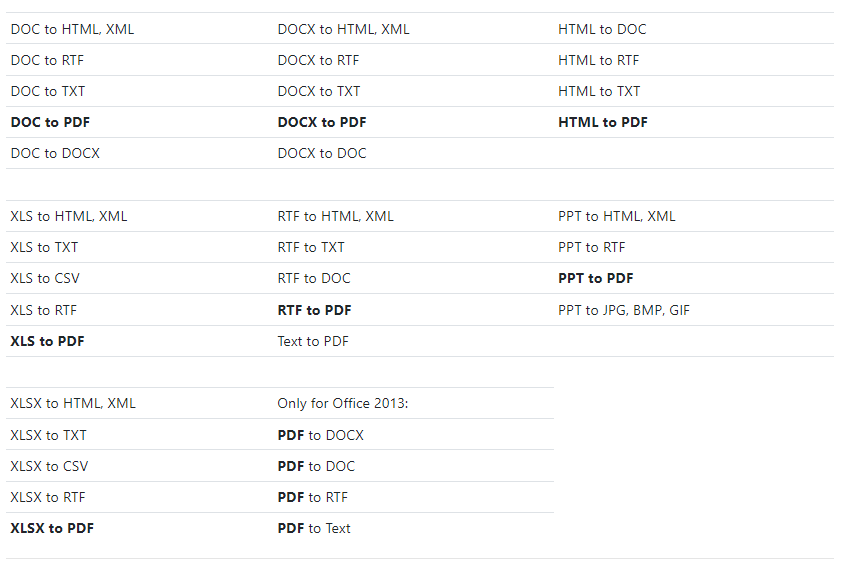Click XLSX to PDF link
Screen dimensions: 845x568
52,528
